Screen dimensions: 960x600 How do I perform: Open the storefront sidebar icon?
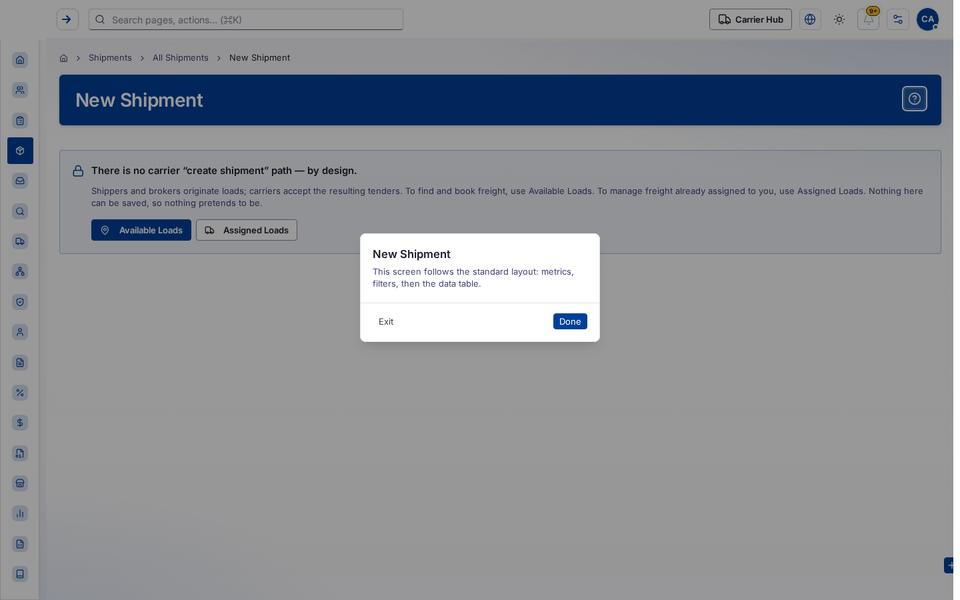[x=20, y=483]
